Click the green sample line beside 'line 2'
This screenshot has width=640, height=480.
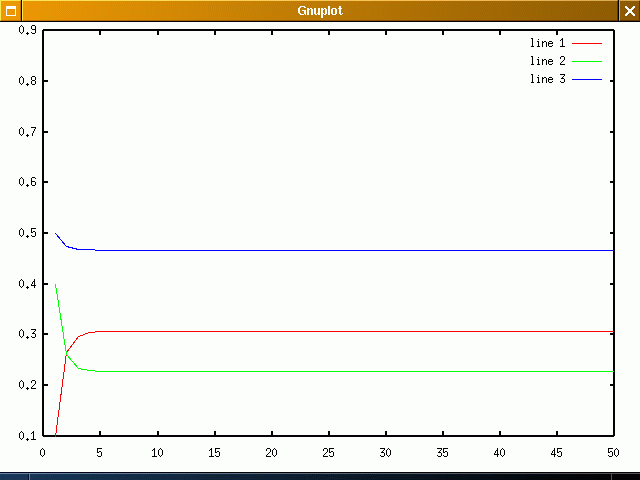[x=587, y=62]
